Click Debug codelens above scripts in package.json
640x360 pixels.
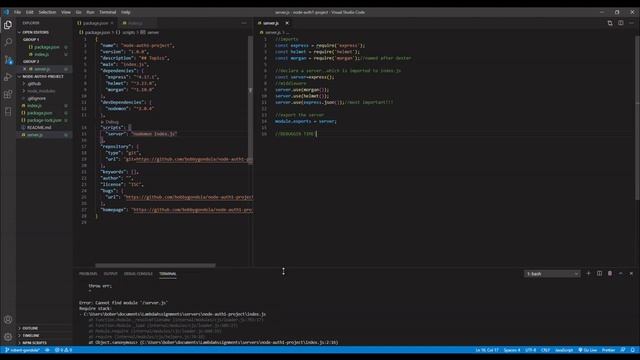pos(109,122)
